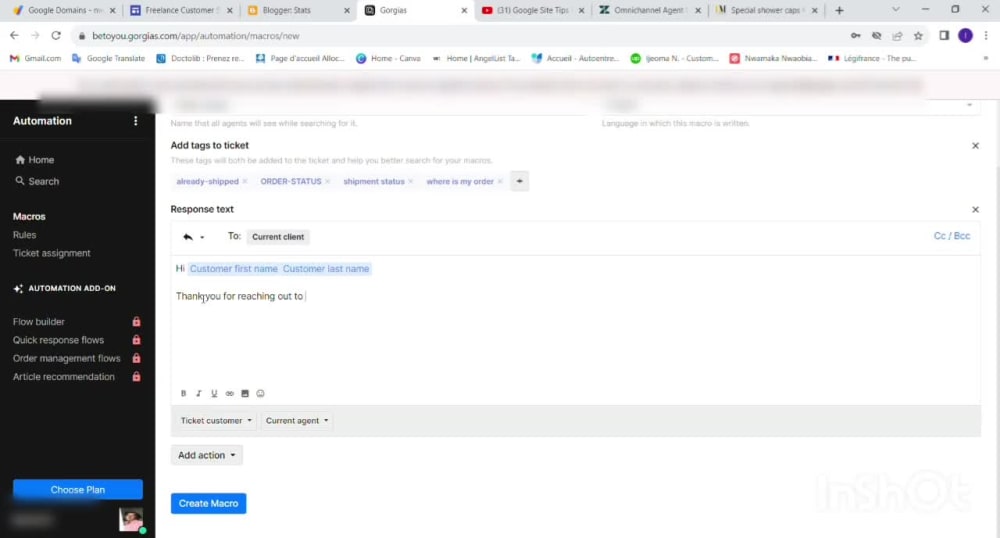The image size is (1000, 538).
Task: Click the Underline formatting icon
Action: [x=214, y=393]
